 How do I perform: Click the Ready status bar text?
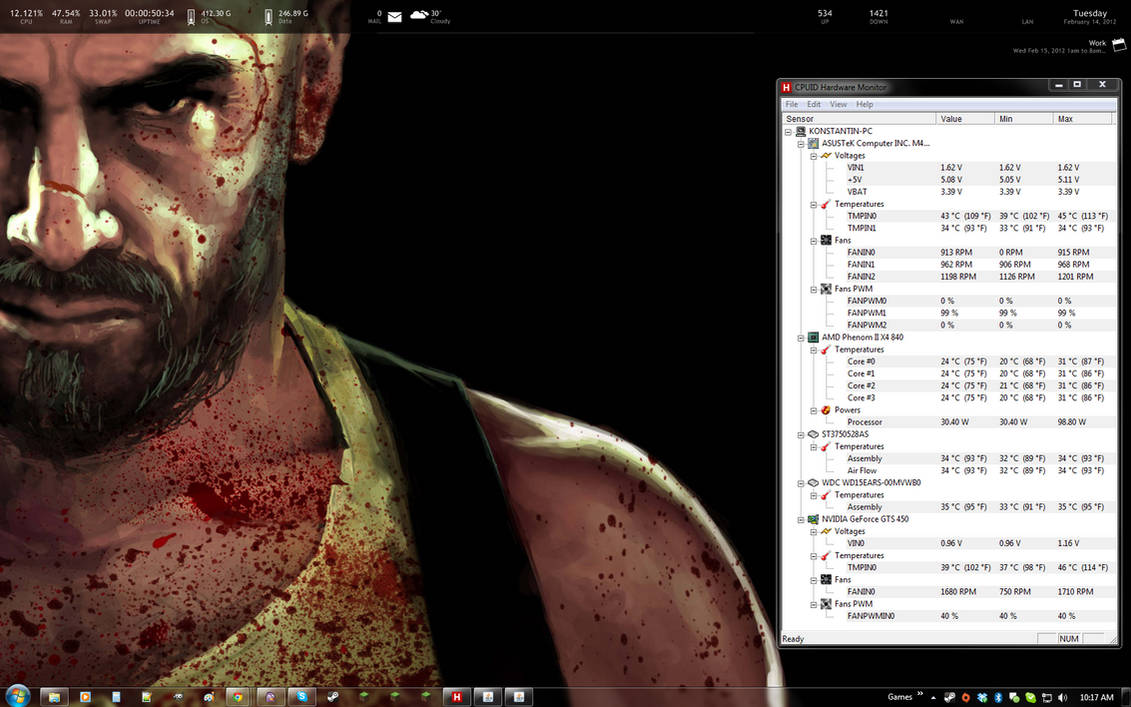click(793, 639)
